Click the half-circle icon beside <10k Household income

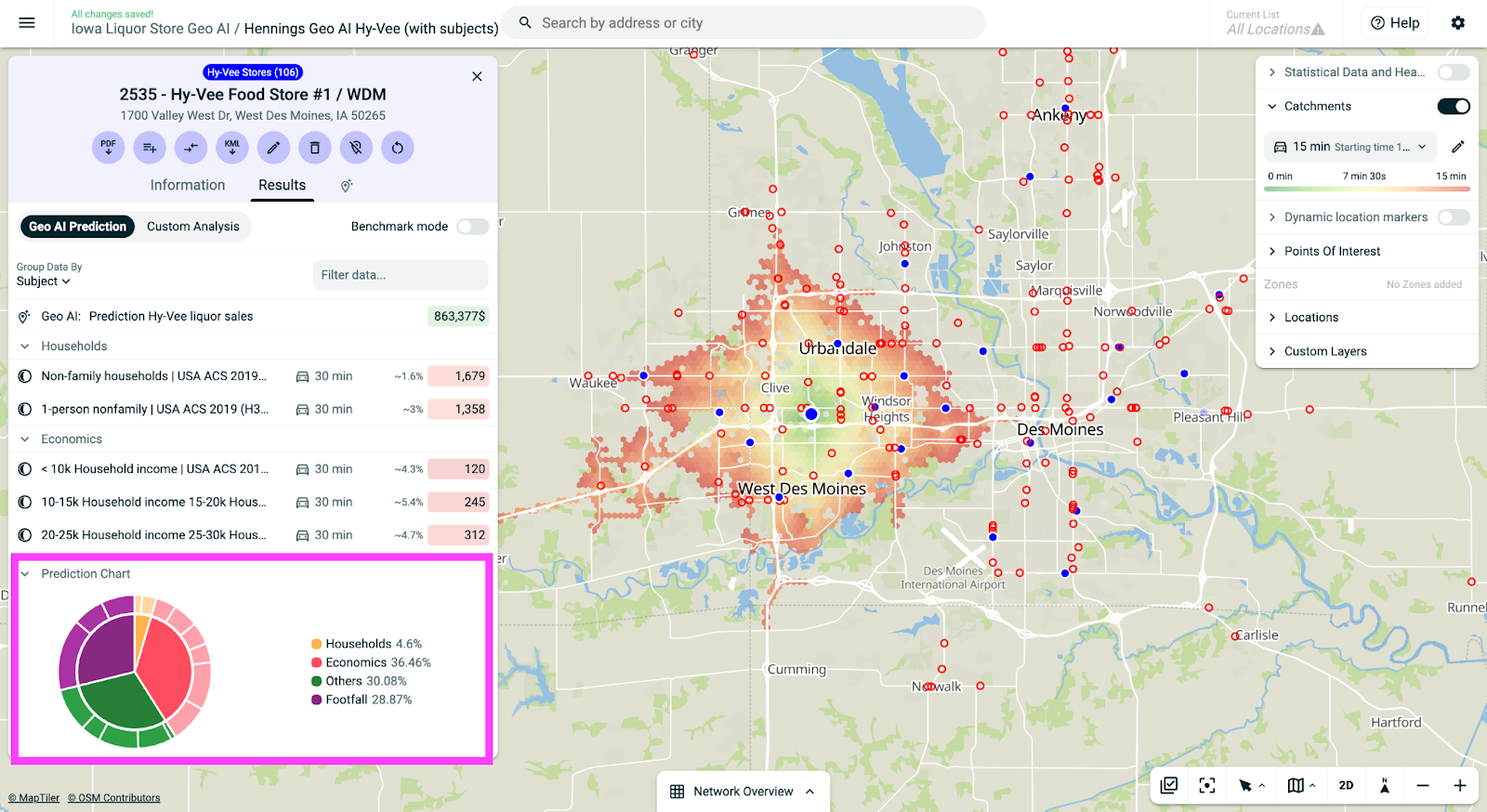tap(25, 469)
